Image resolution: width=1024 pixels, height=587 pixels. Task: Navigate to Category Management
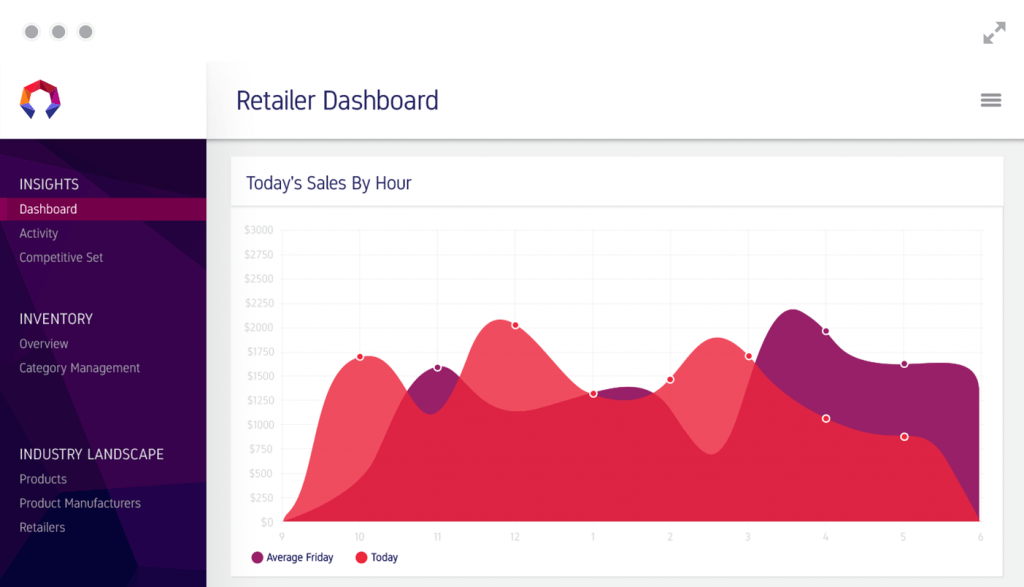(80, 368)
